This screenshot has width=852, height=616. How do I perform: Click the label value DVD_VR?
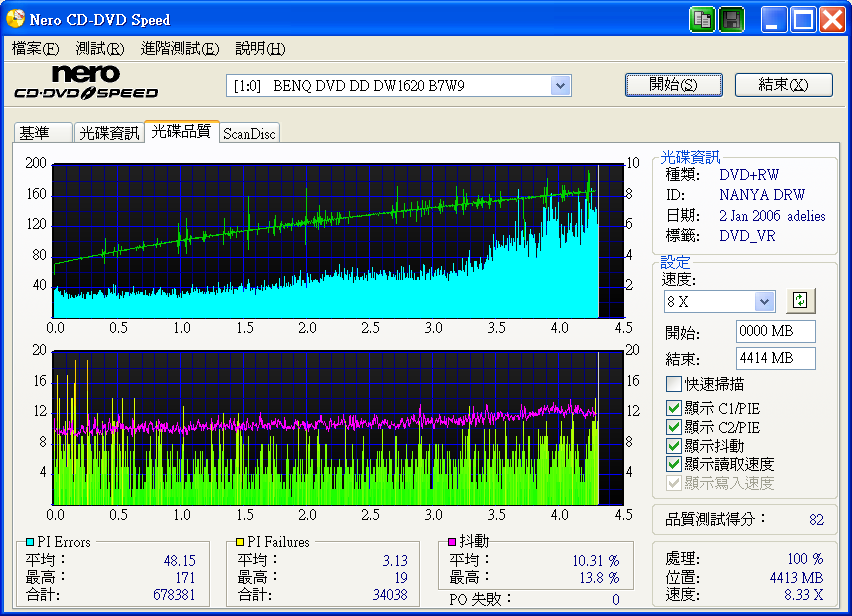(748, 236)
